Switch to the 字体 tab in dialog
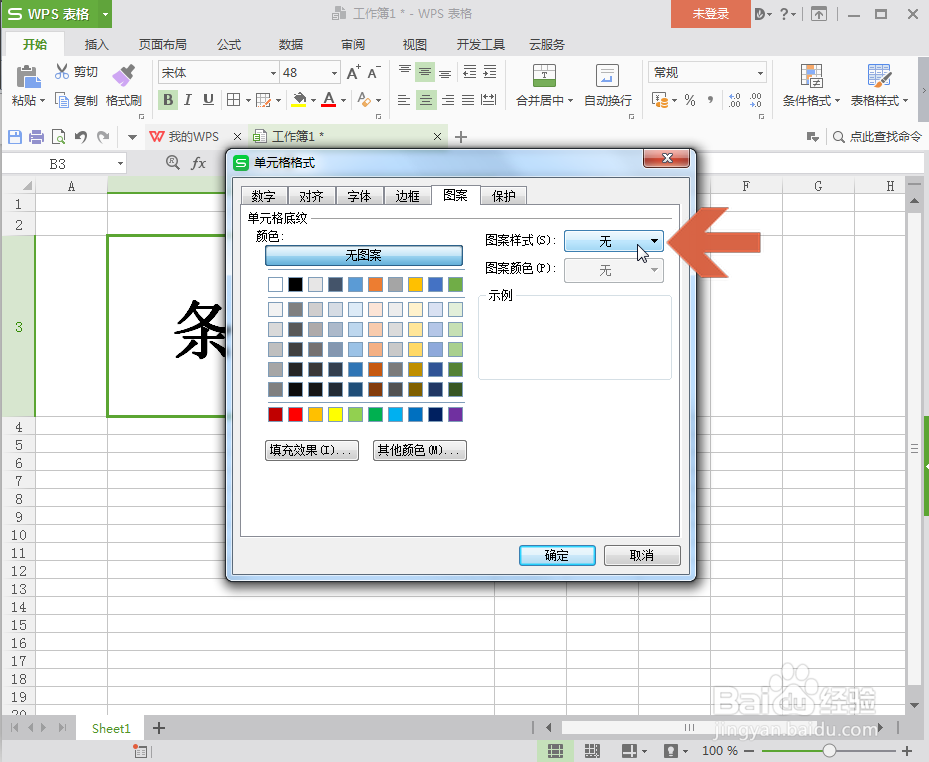The height and width of the screenshot is (762, 929). (x=360, y=196)
